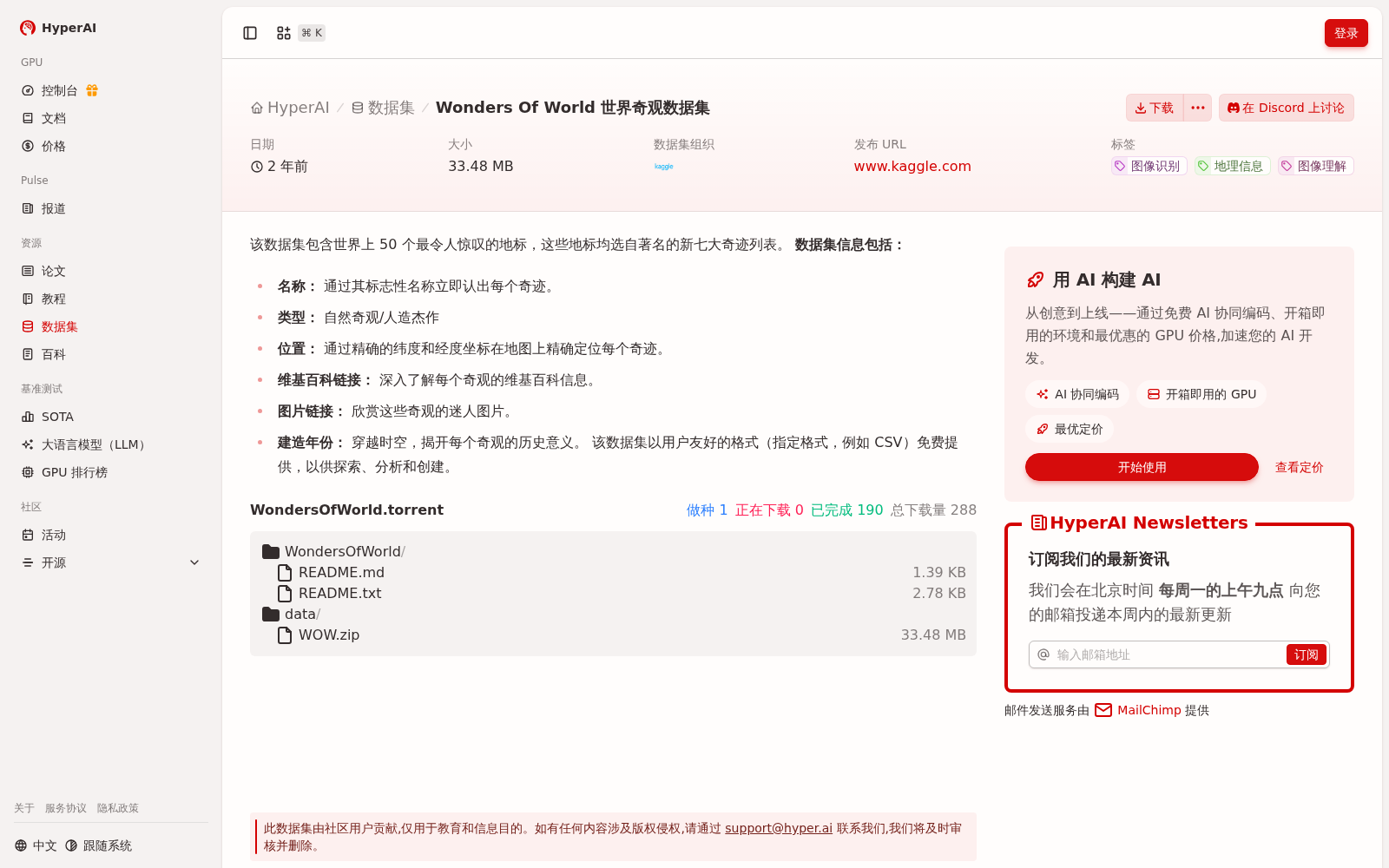Click the rocket icon beside 用 AI 构建 AI

tap(1036, 279)
